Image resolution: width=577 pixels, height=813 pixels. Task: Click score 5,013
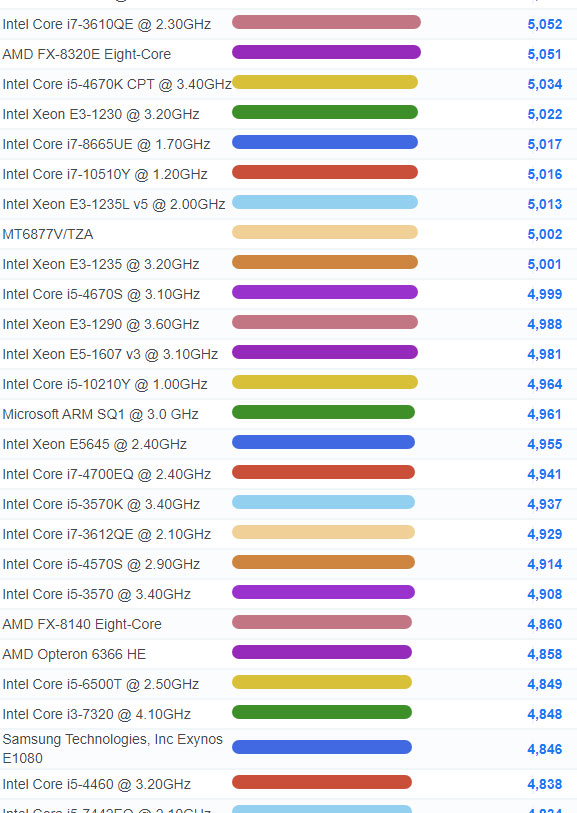point(544,205)
